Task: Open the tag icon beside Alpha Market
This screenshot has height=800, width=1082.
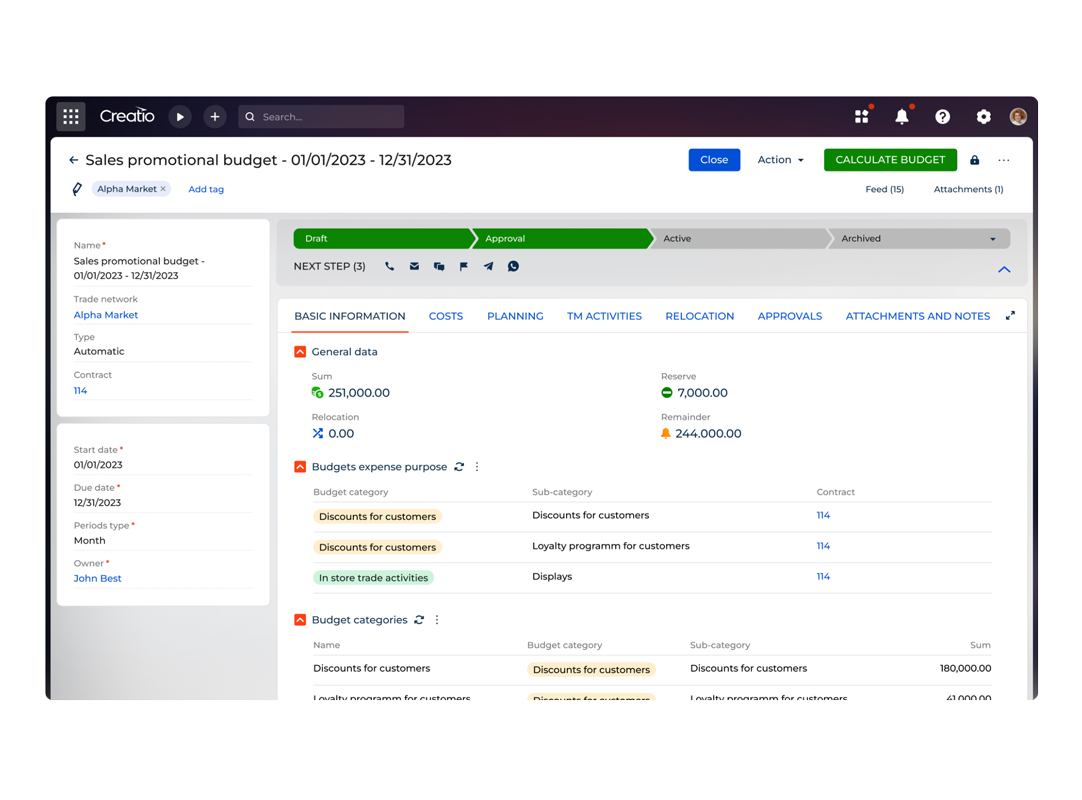Action: pyautogui.click(x=77, y=188)
